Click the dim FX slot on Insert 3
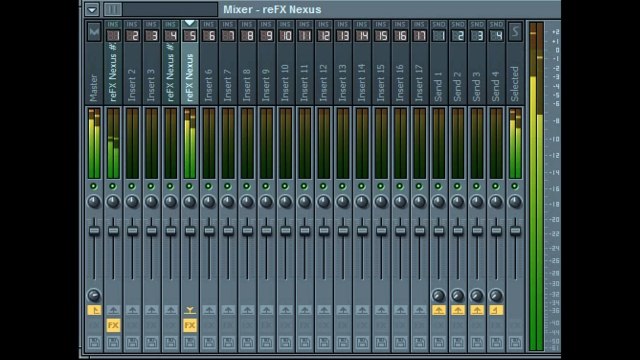This screenshot has height=360, width=640. tap(151, 325)
